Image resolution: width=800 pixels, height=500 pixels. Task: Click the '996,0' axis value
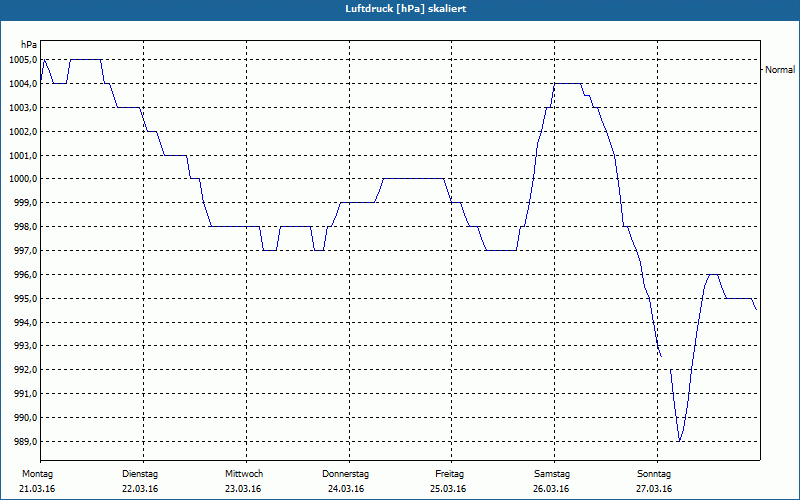click(25, 274)
